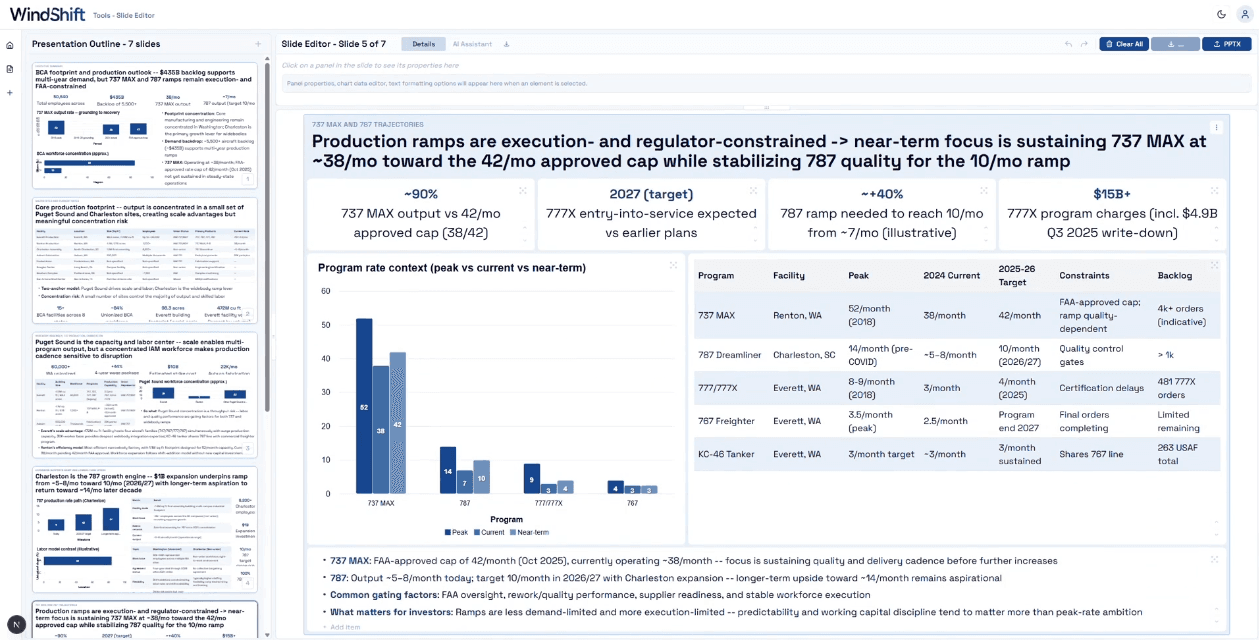Export the presentation with PPTX button
Viewport: 1259px width, 640px height.
pos(1226,44)
